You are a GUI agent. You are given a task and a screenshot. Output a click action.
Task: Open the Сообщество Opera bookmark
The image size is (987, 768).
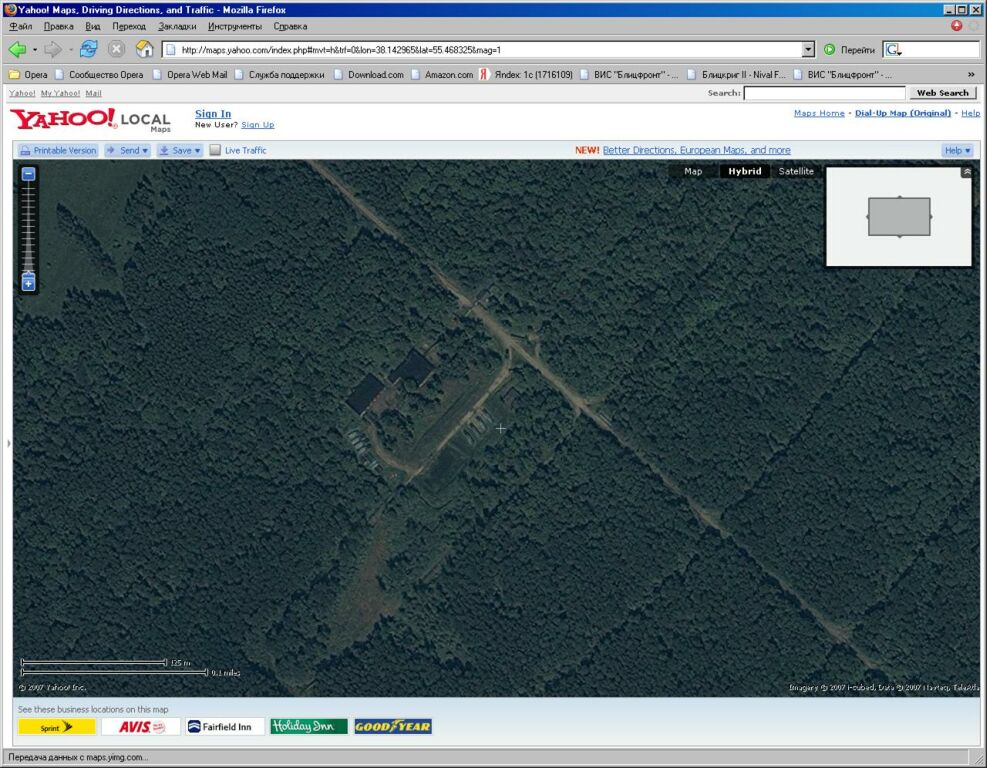tap(99, 74)
